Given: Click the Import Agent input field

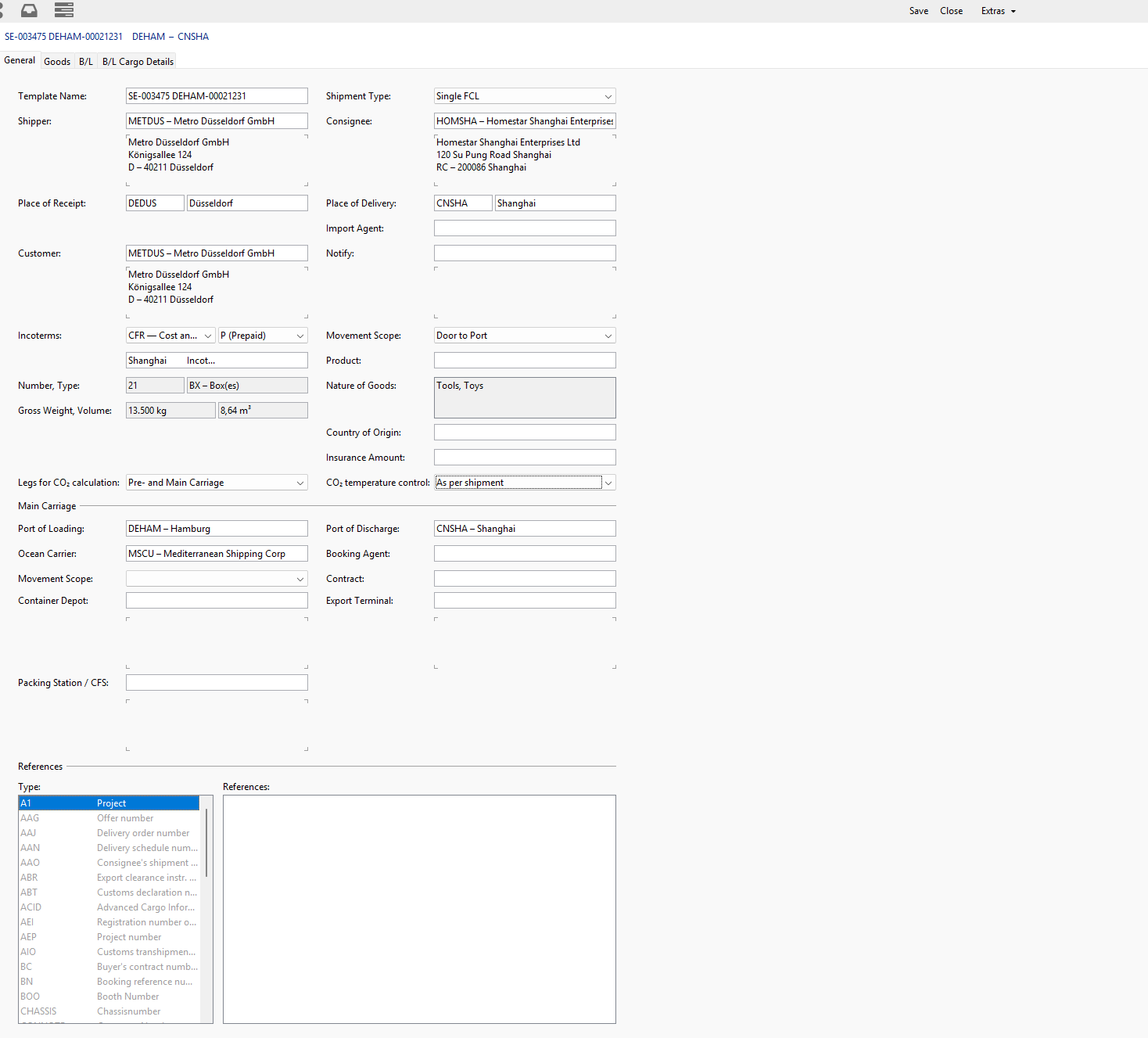Looking at the screenshot, I should [x=525, y=228].
